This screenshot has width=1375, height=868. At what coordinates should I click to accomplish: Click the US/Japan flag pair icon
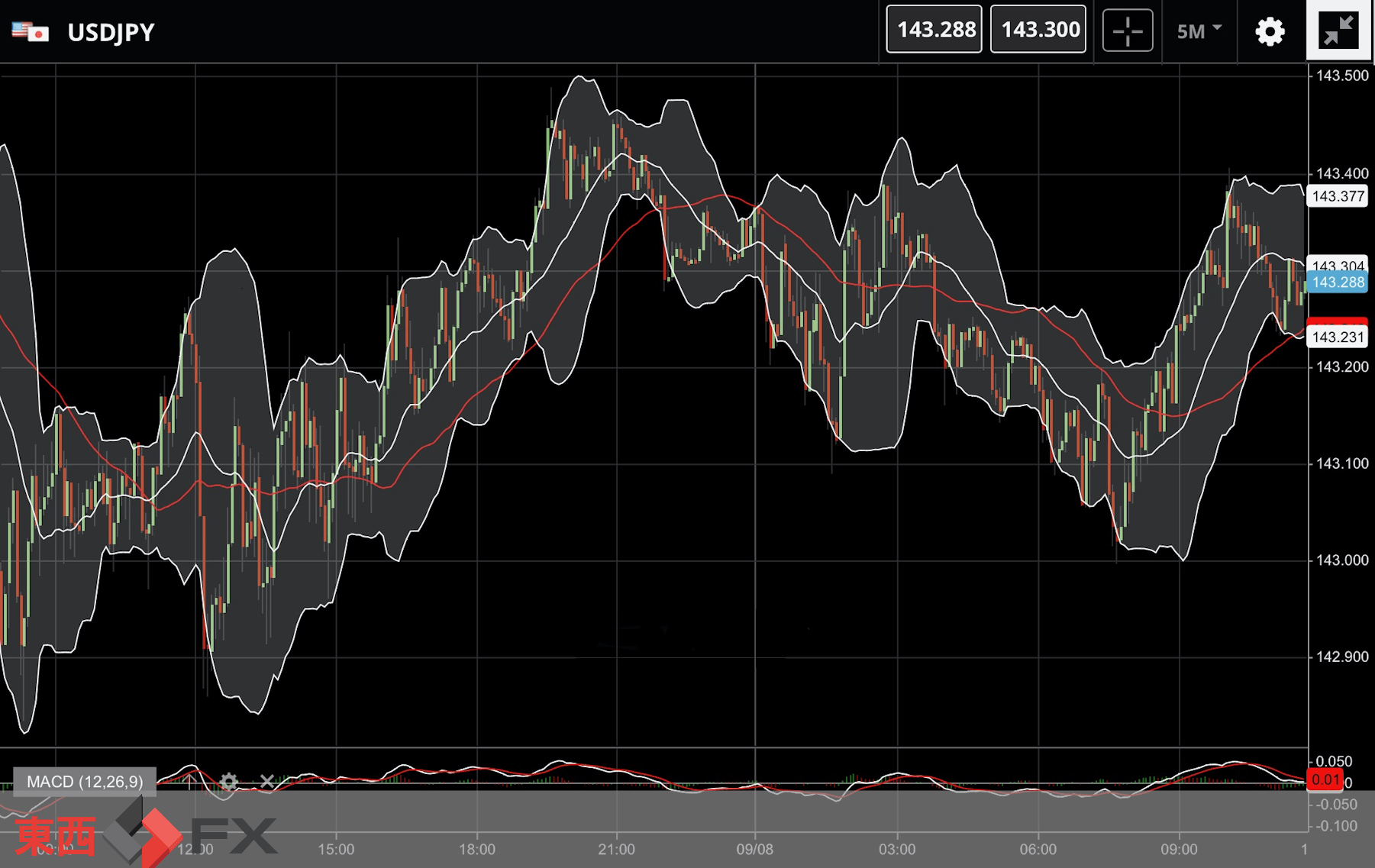pos(31,32)
